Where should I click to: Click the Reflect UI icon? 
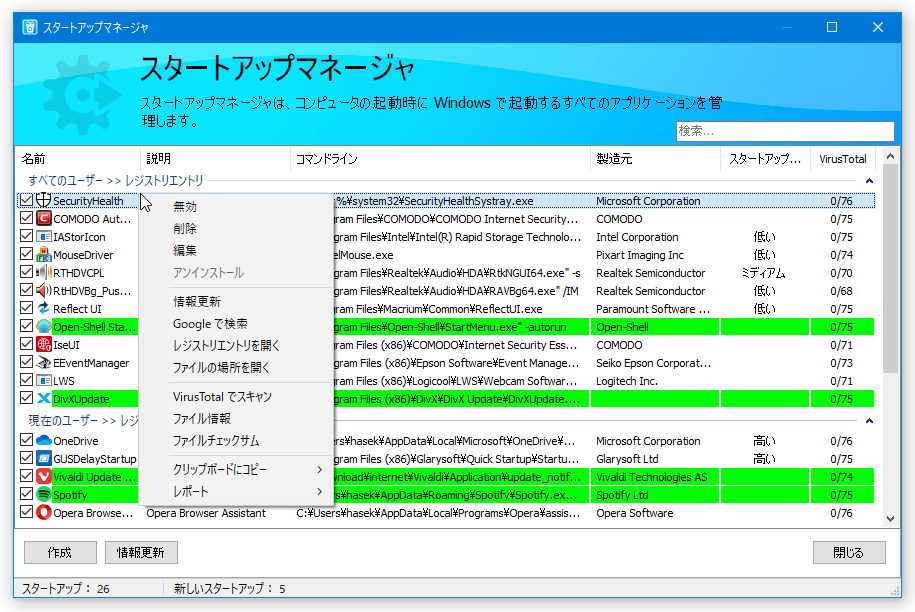pyautogui.click(x=44, y=308)
